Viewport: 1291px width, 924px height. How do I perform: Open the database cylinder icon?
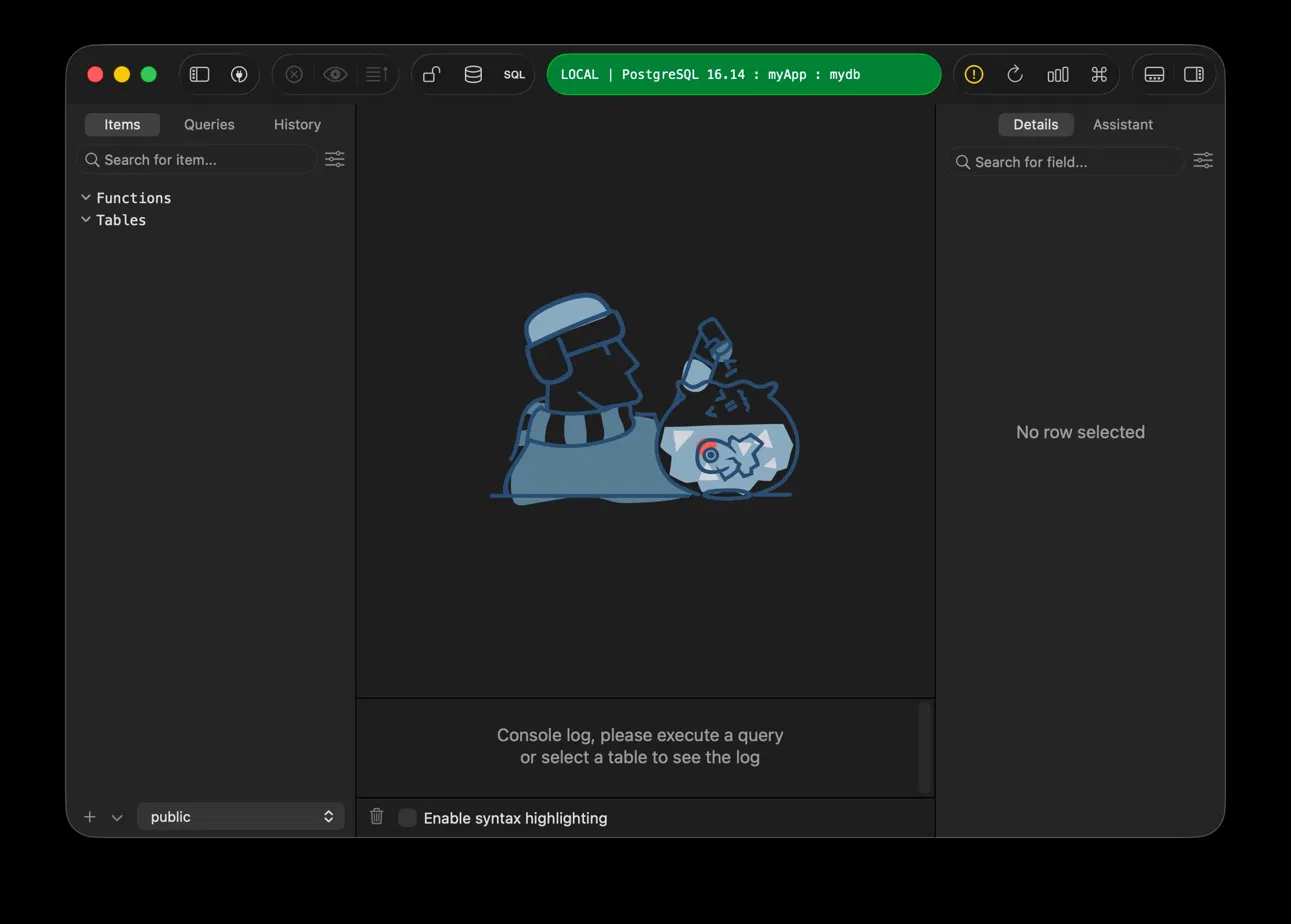click(473, 74)
